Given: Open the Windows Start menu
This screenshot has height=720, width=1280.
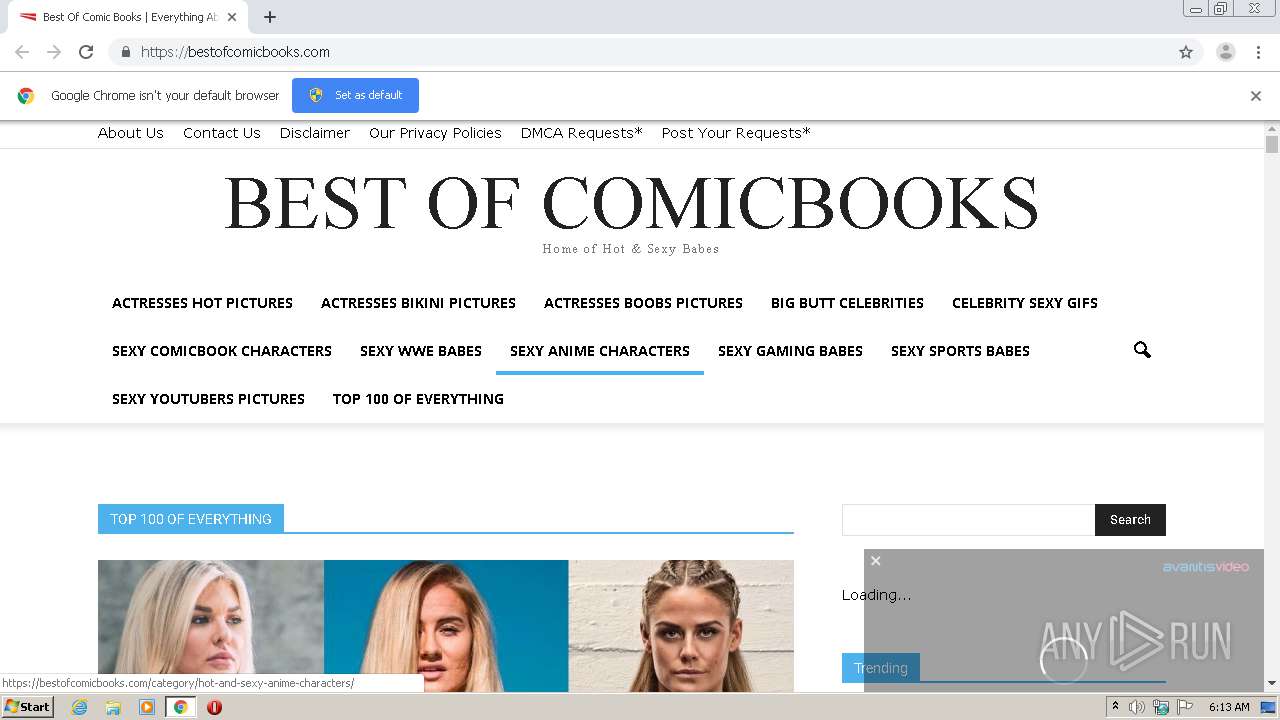Looking at the screenshot, I should click(x=28, y=707).
